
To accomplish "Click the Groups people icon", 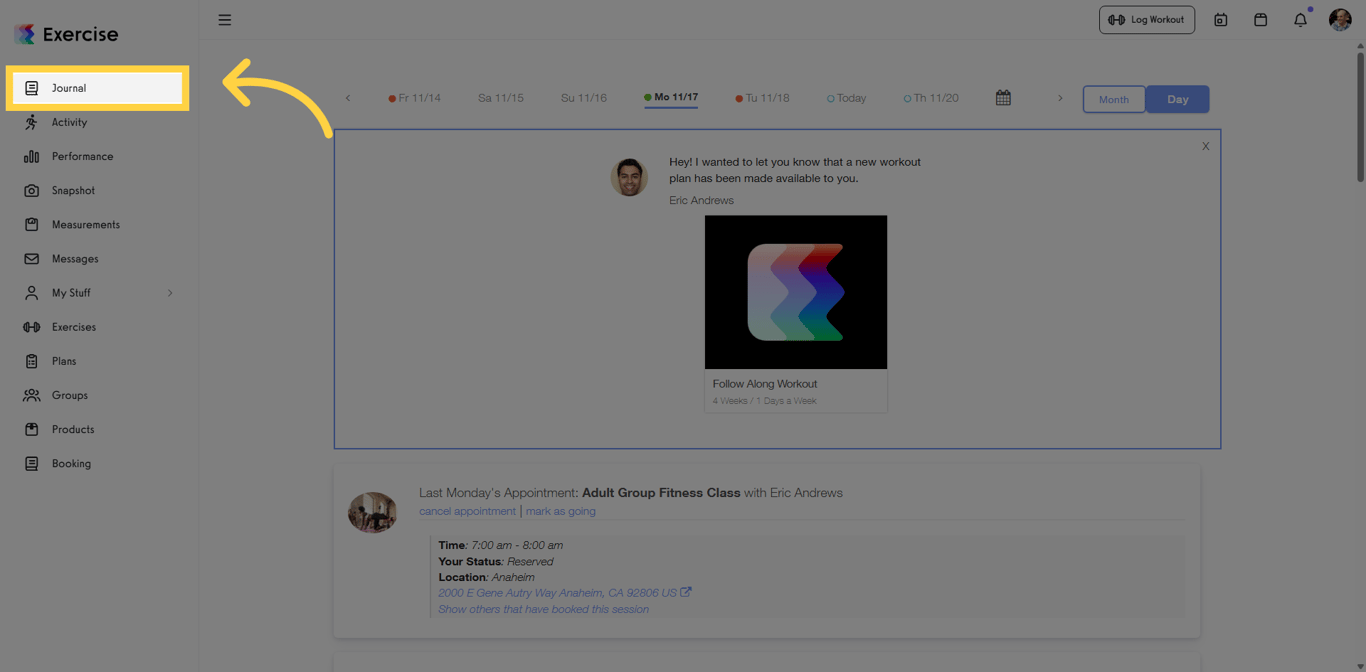I will pos(32,395).
